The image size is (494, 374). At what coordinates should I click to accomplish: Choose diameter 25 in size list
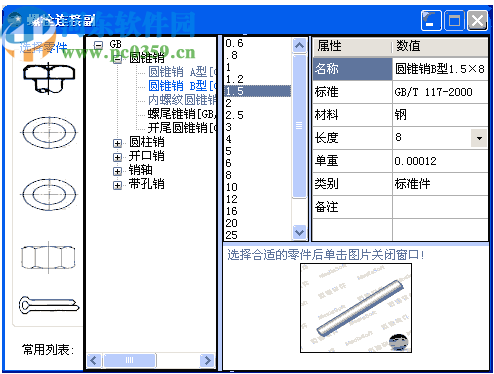[x=258, y=235]
